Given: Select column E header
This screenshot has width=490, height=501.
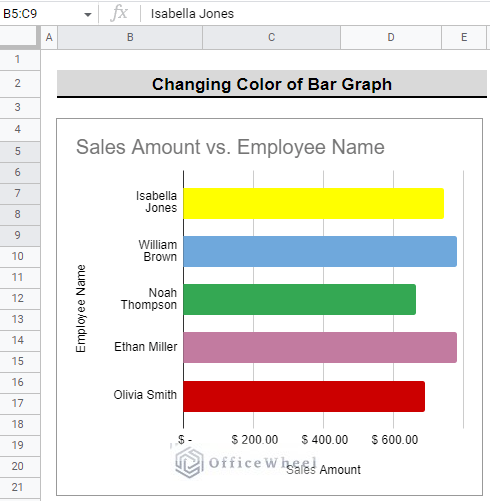Looking at the screenshot, I should click(x=464, y=37).
